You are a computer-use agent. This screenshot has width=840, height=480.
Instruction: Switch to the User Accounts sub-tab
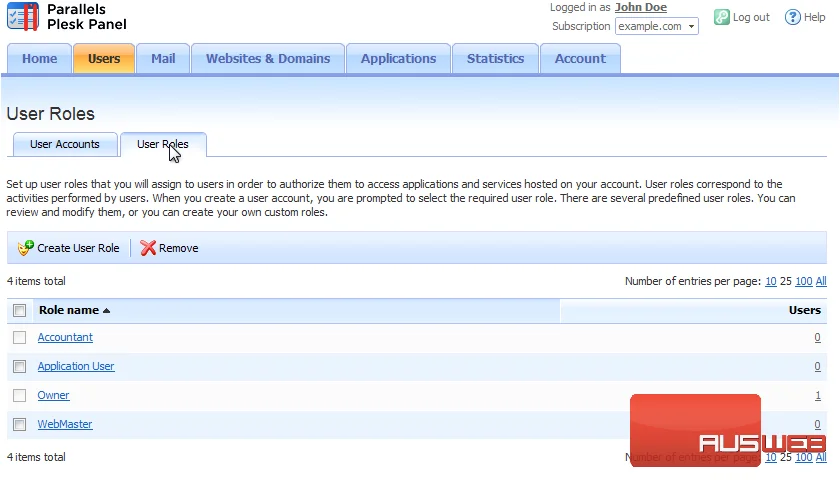pyautogui.click(x=65, y=145)
